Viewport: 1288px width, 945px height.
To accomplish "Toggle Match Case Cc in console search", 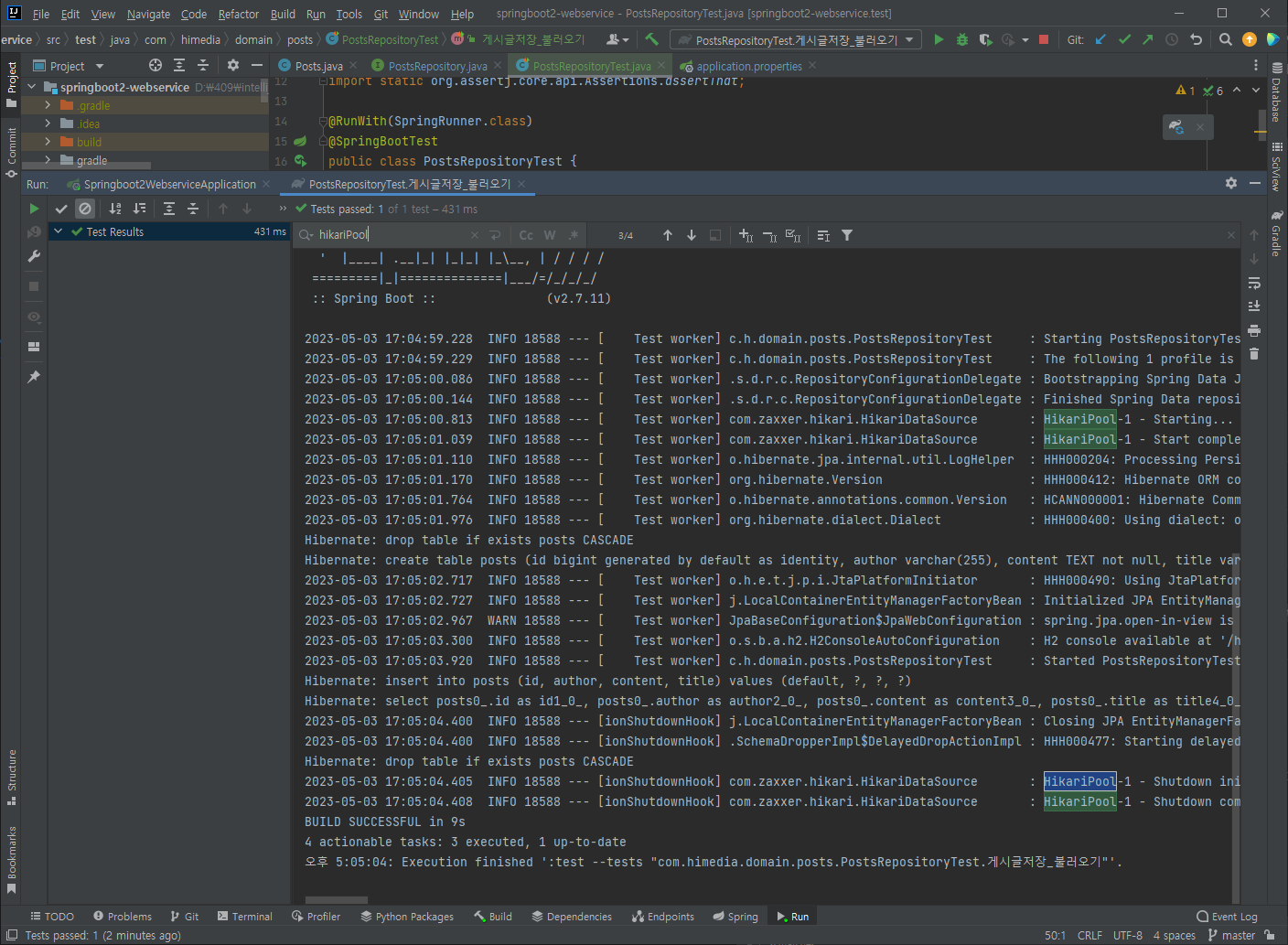I will pyautogui.click(x=526, y=235).
